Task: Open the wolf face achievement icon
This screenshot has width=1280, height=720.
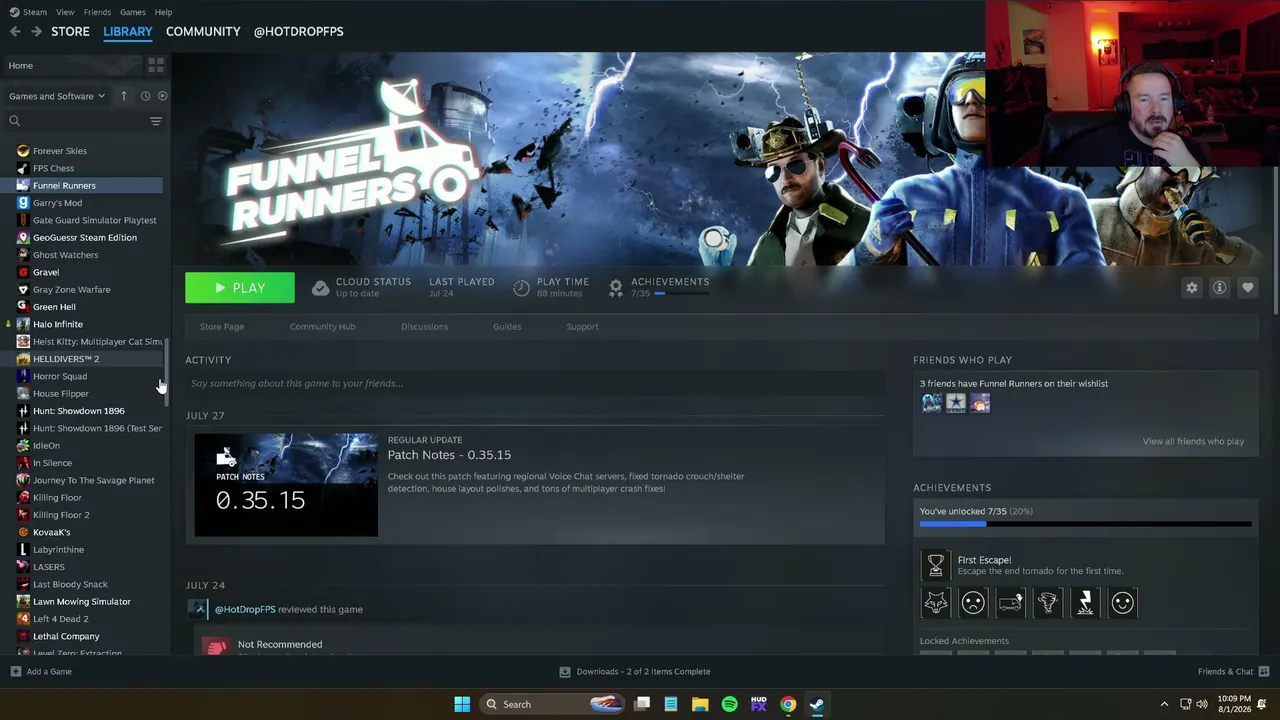Action: (x=936, y=602)
